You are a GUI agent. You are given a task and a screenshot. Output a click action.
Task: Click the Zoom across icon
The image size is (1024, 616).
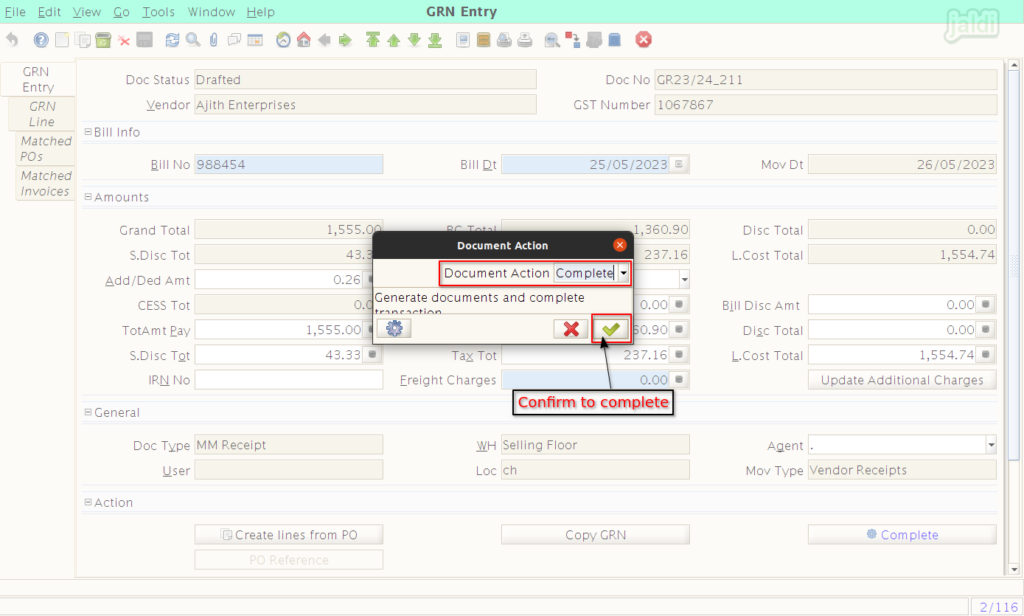point(552,41)
